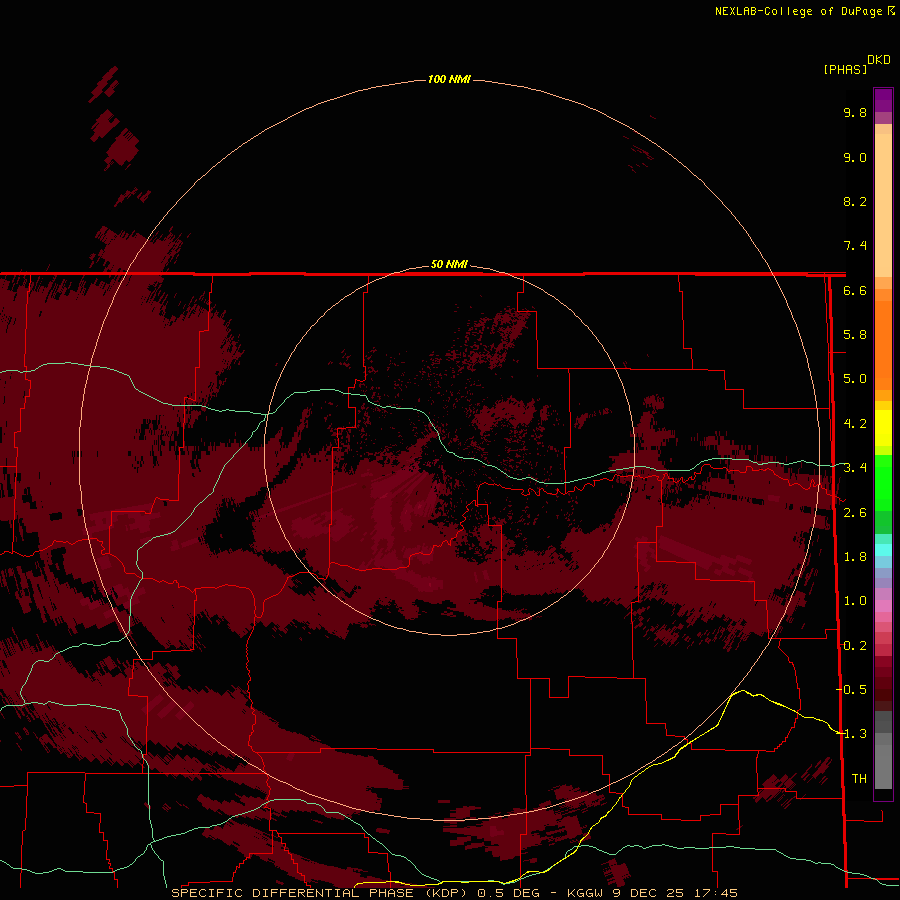
Task: Click the -1.3 value on the color scale
Action: 851,734
